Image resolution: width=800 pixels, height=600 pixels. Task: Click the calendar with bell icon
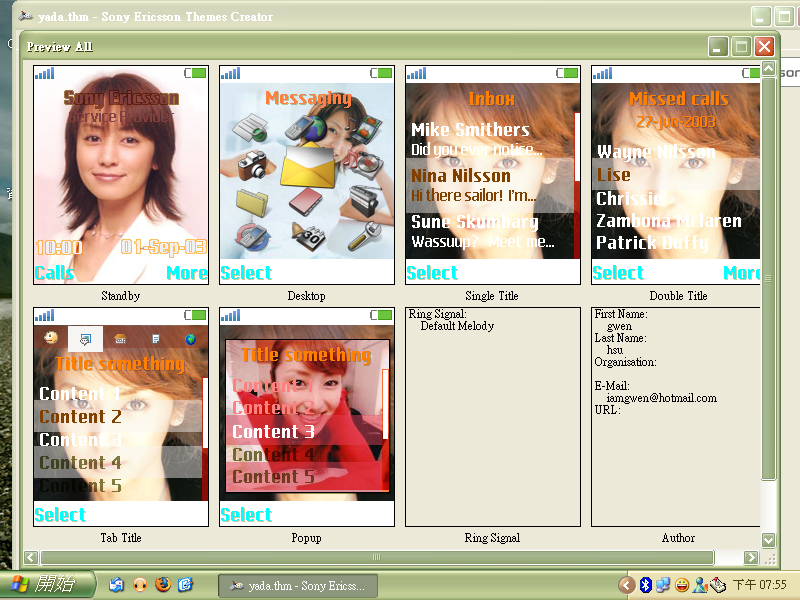tap(308, 236)
